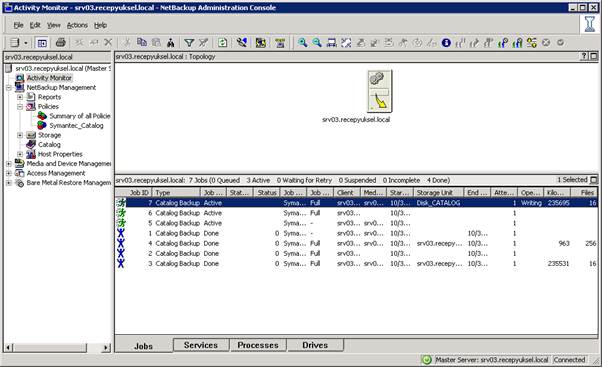Expand the Access Management node
Screen dimensions: 602x367
(x=8, y=174)
